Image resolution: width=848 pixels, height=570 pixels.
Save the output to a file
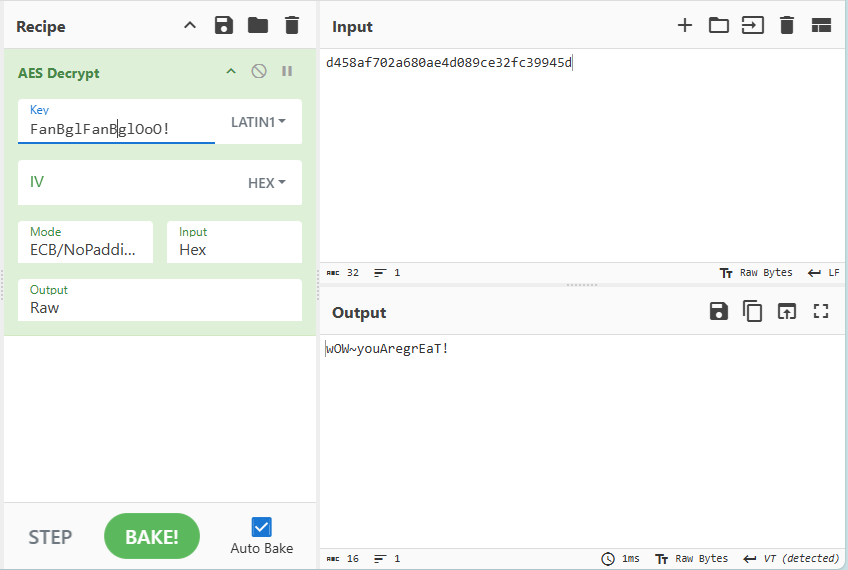[x=719, y=311]
